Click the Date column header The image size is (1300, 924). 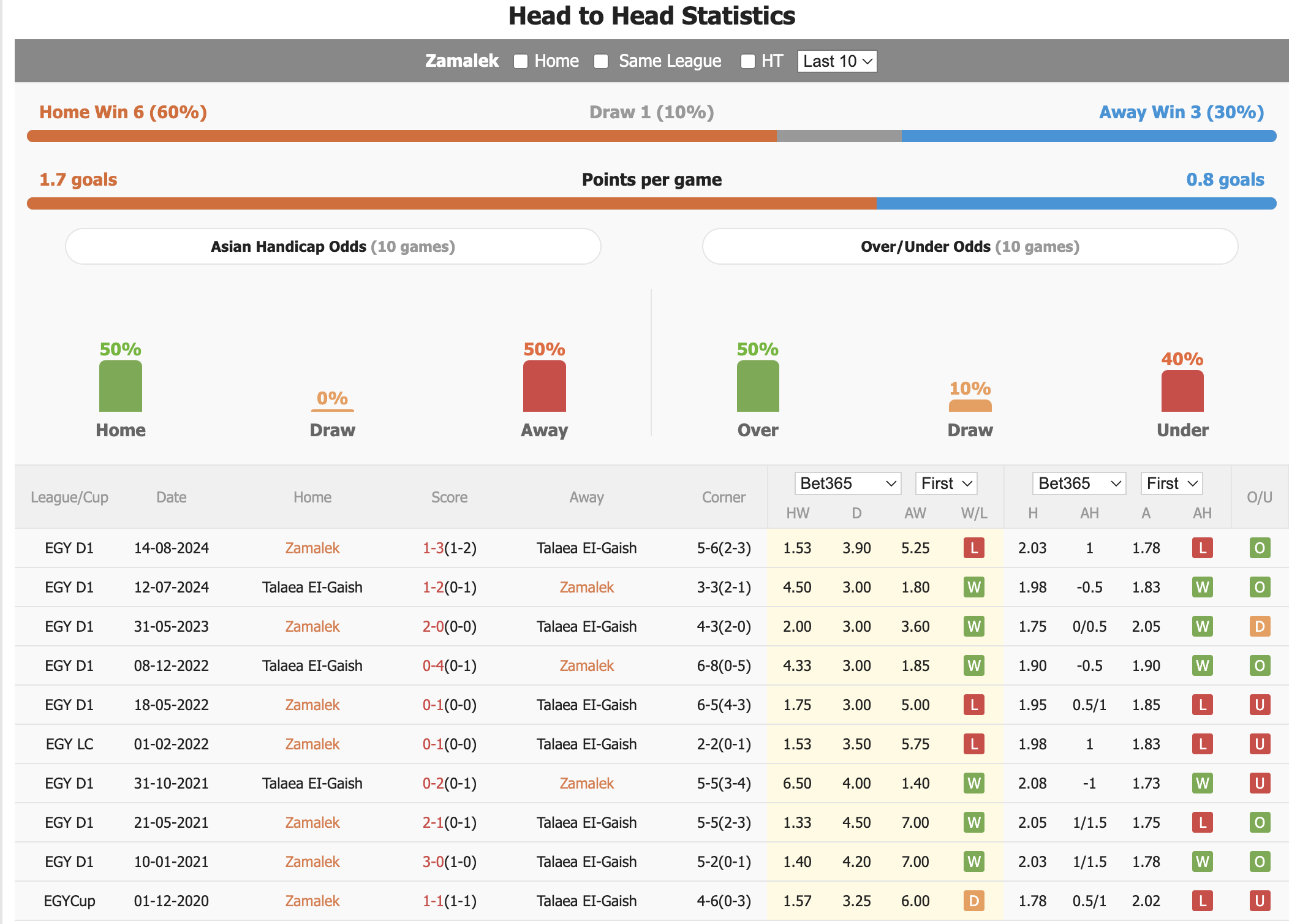coord(172,497)
